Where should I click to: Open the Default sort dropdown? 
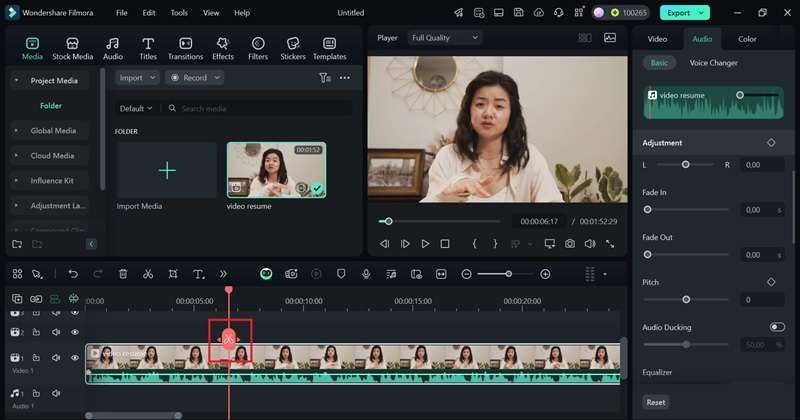[x=136, y=108]
